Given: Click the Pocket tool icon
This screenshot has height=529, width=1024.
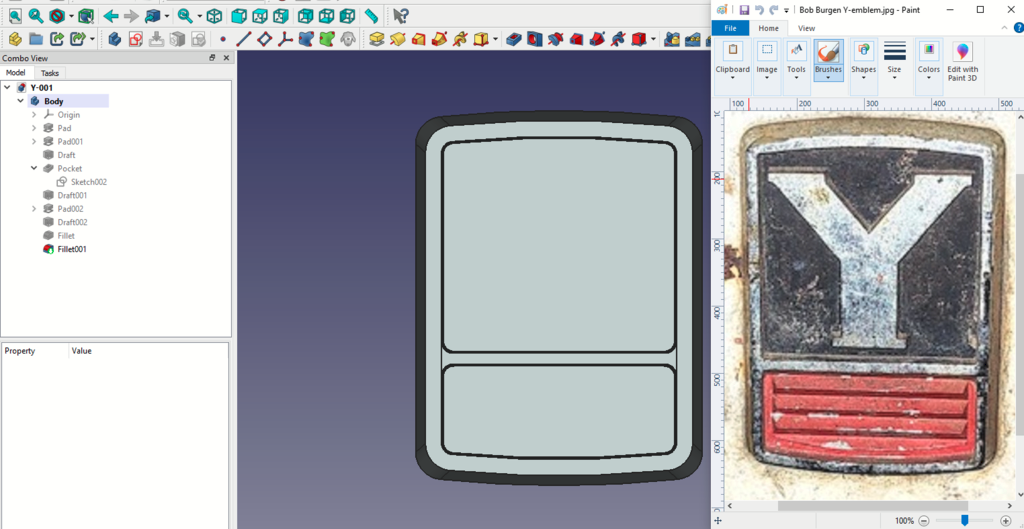Looking at the screenshot, I should tap(514, 39).
